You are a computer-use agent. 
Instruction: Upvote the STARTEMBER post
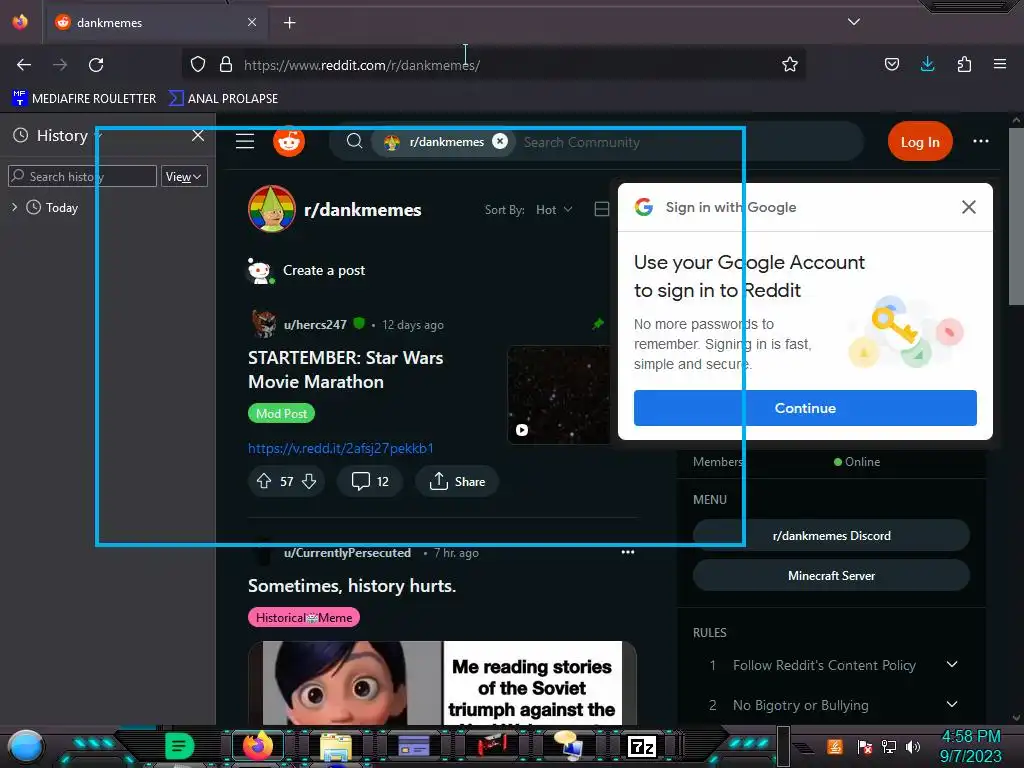264,481
